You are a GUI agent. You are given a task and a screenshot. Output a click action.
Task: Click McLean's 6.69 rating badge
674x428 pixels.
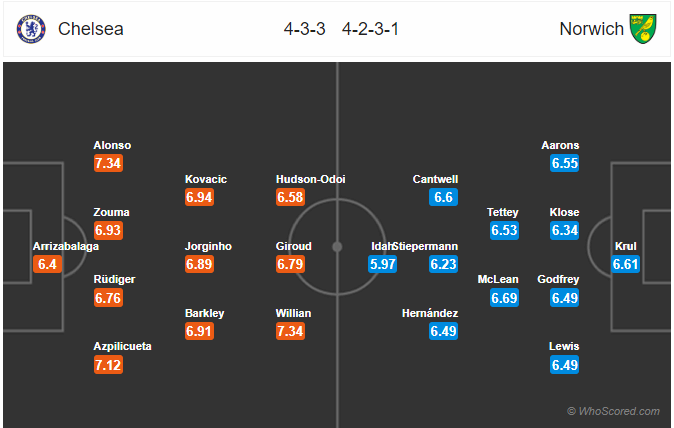504,298
